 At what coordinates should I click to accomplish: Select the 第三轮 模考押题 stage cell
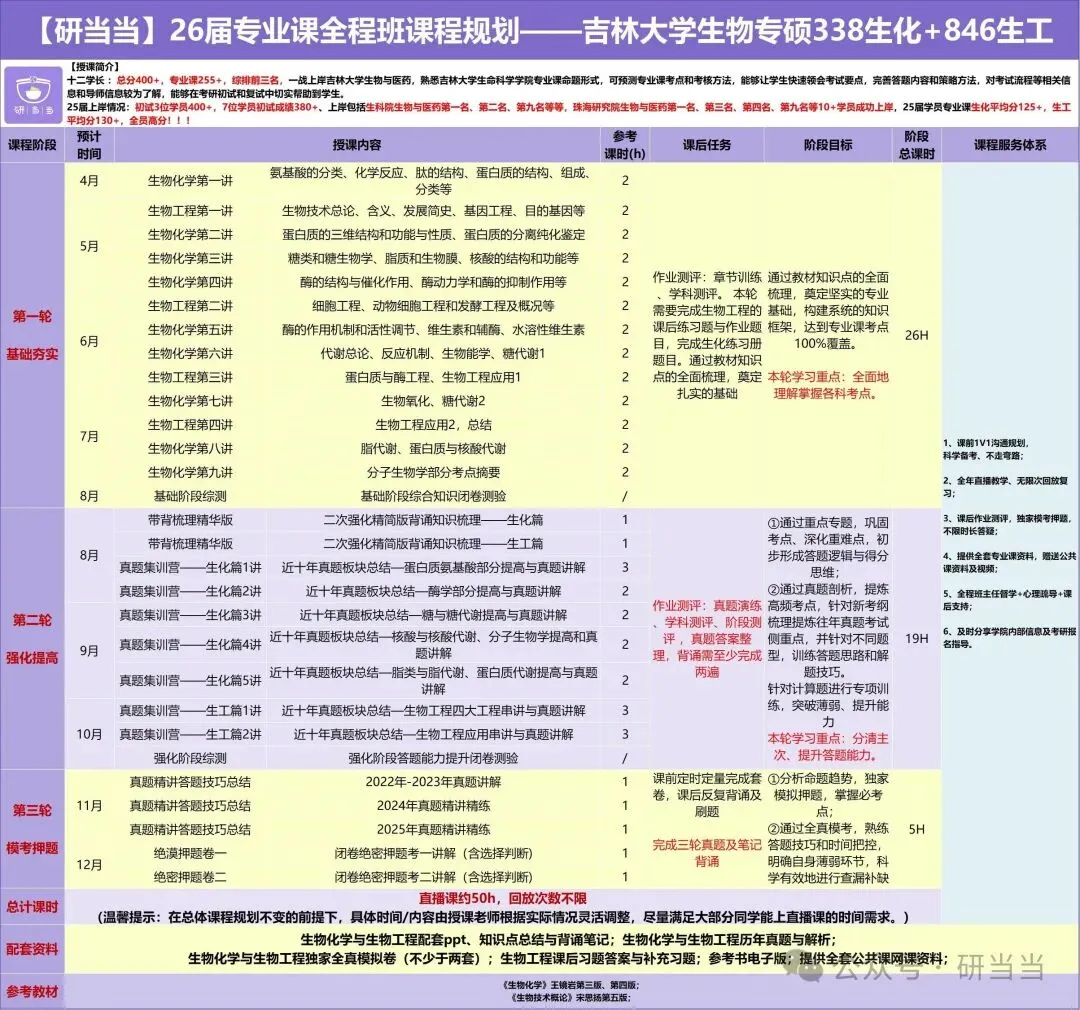click(x=32, y=829)
